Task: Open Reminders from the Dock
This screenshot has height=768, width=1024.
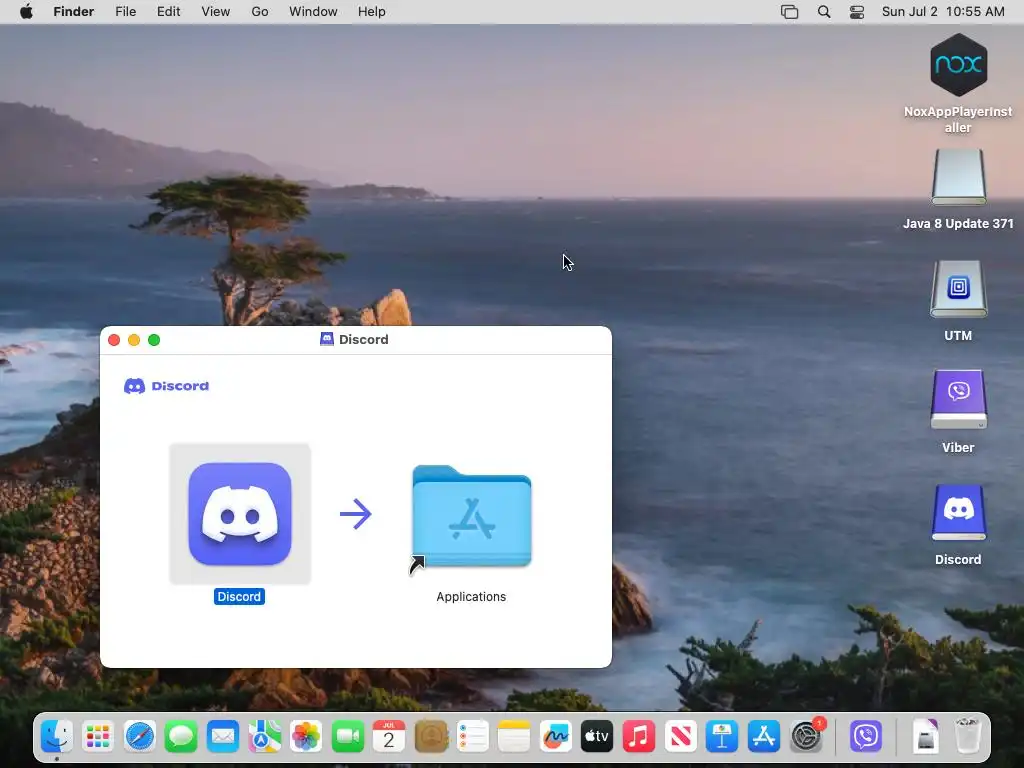Action: [472, 737]
